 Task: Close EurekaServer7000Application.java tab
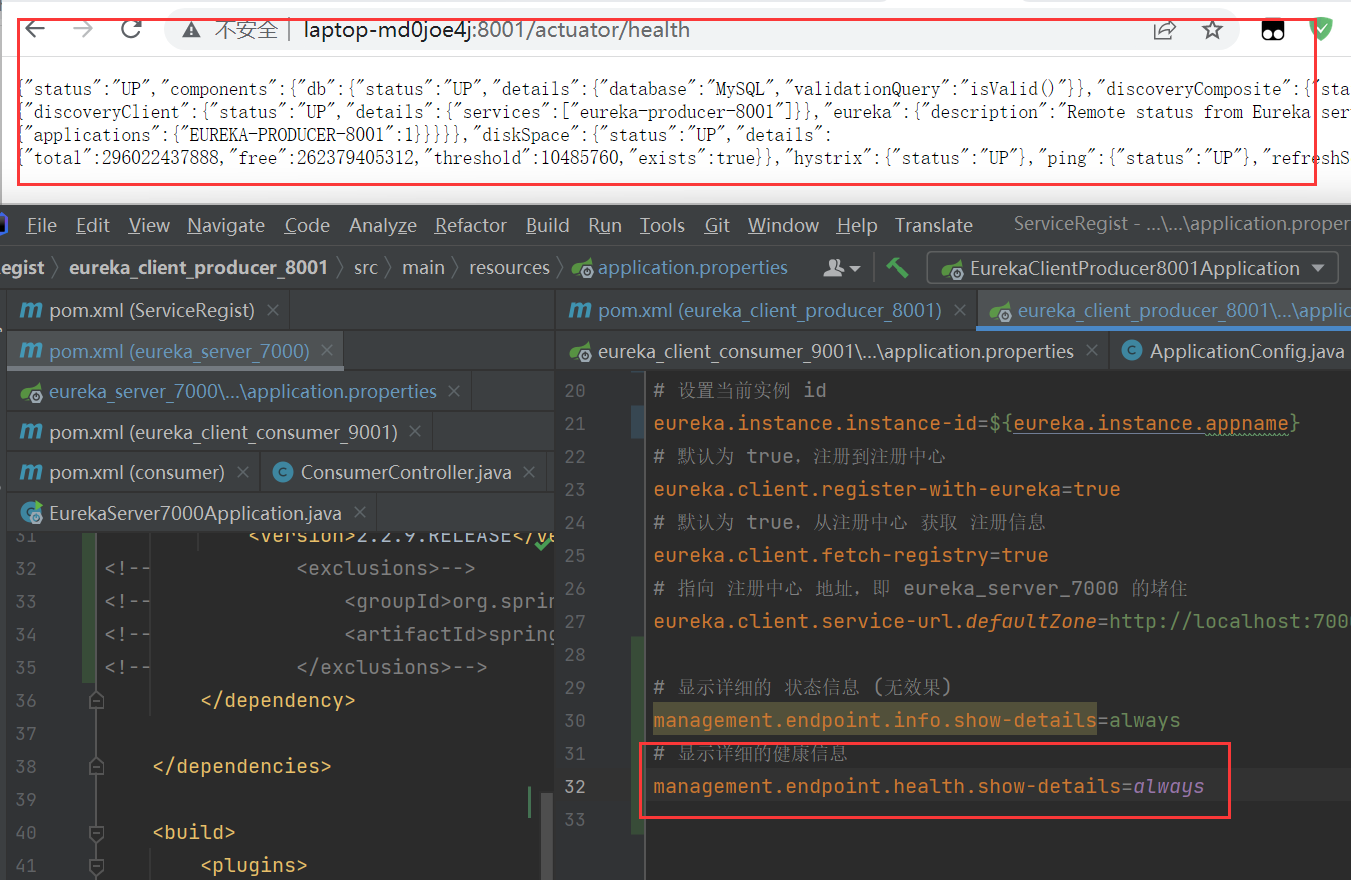coord(359,513)
